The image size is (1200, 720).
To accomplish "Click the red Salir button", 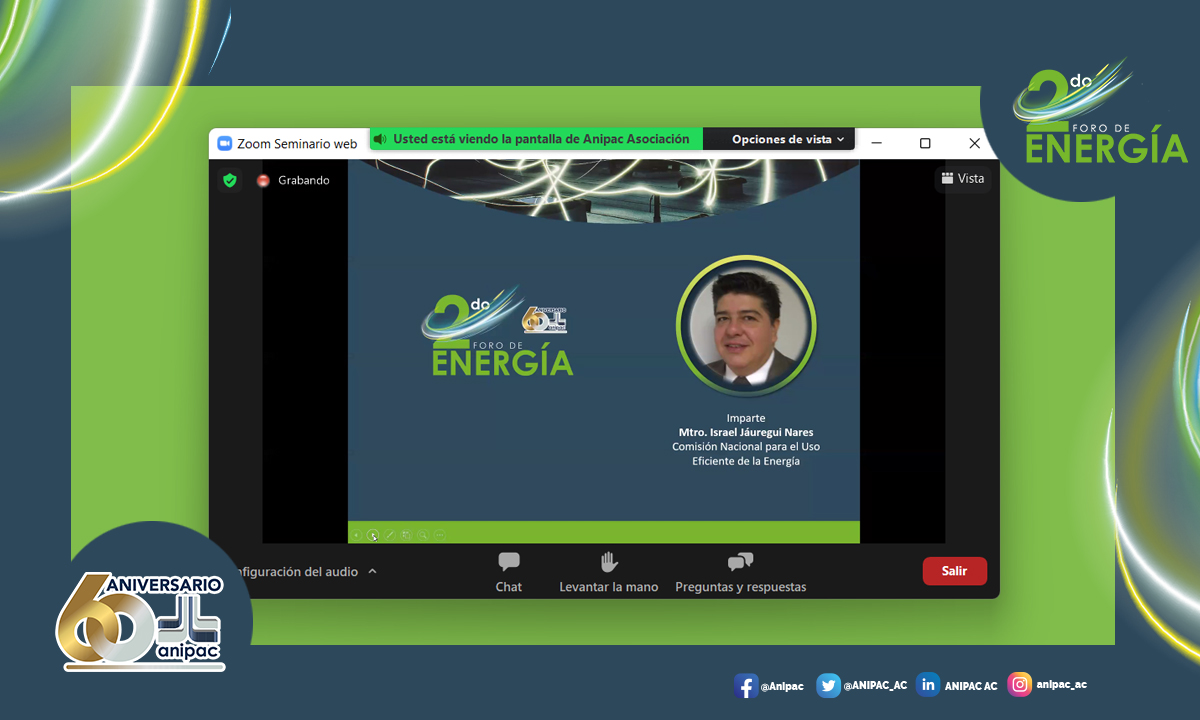I will point(954,571).
